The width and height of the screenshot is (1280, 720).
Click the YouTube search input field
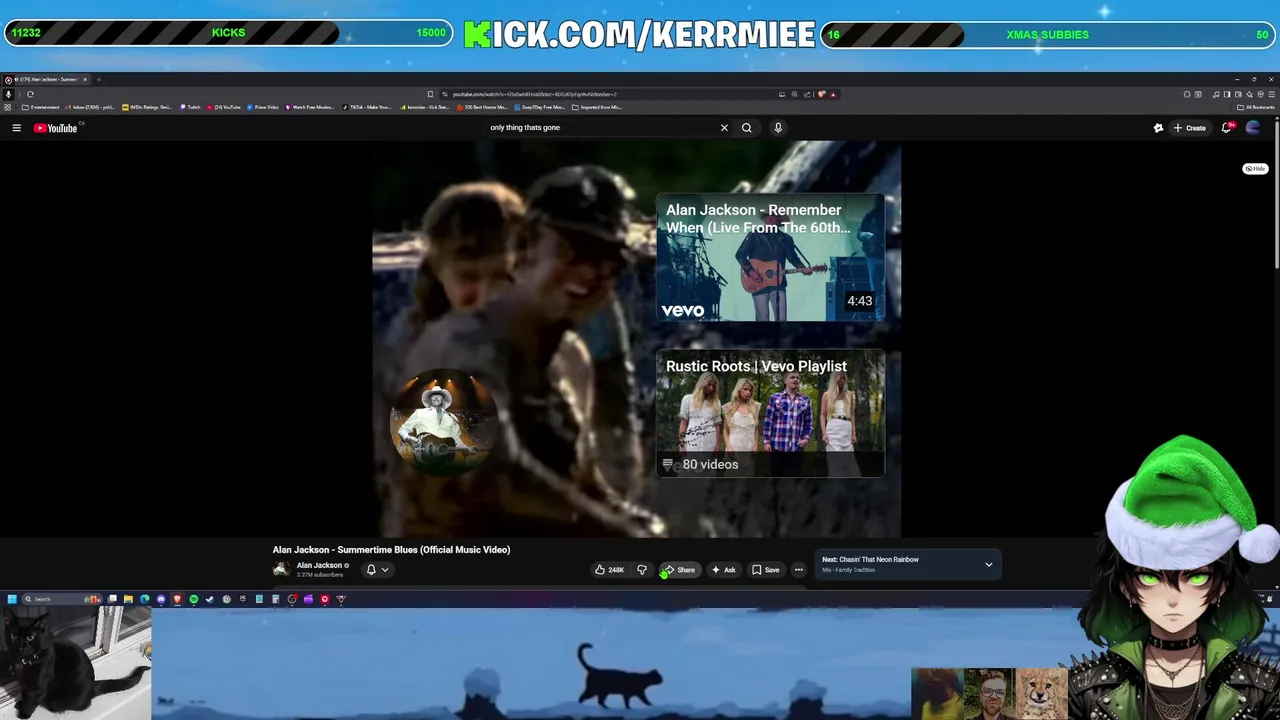[600, 128]
